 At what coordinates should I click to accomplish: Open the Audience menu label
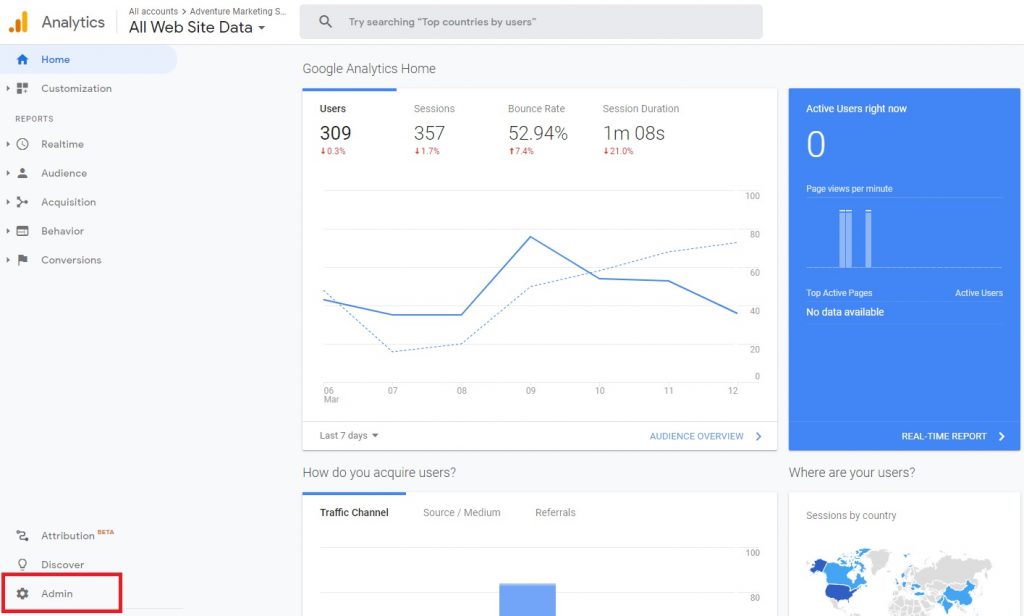[x=64, y=173]
